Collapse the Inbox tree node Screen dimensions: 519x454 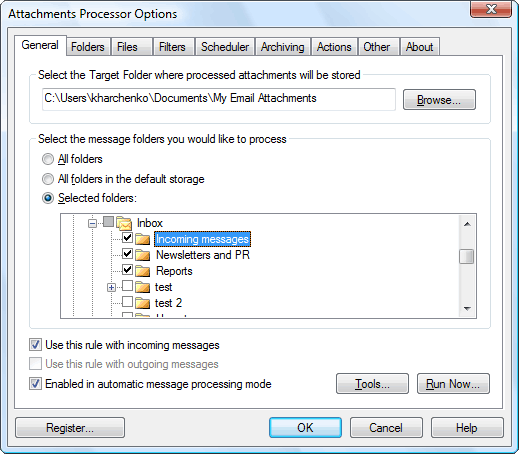(x=93, y=223)
